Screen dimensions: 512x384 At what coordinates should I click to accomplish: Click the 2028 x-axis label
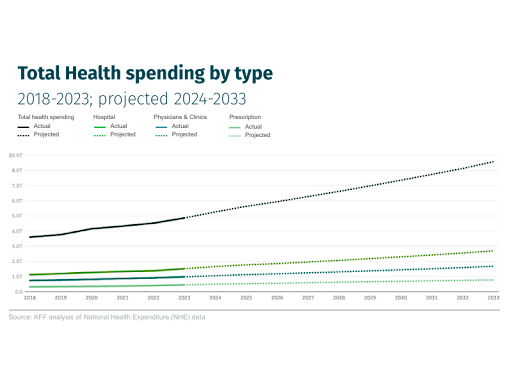[339, 298]
